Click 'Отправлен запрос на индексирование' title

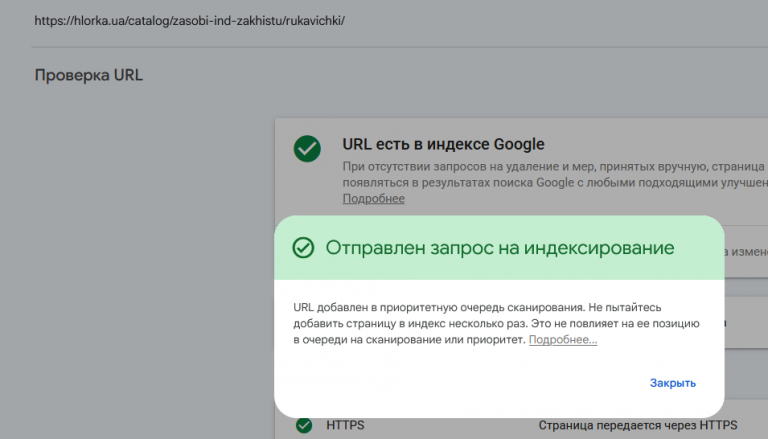[500, 248]
